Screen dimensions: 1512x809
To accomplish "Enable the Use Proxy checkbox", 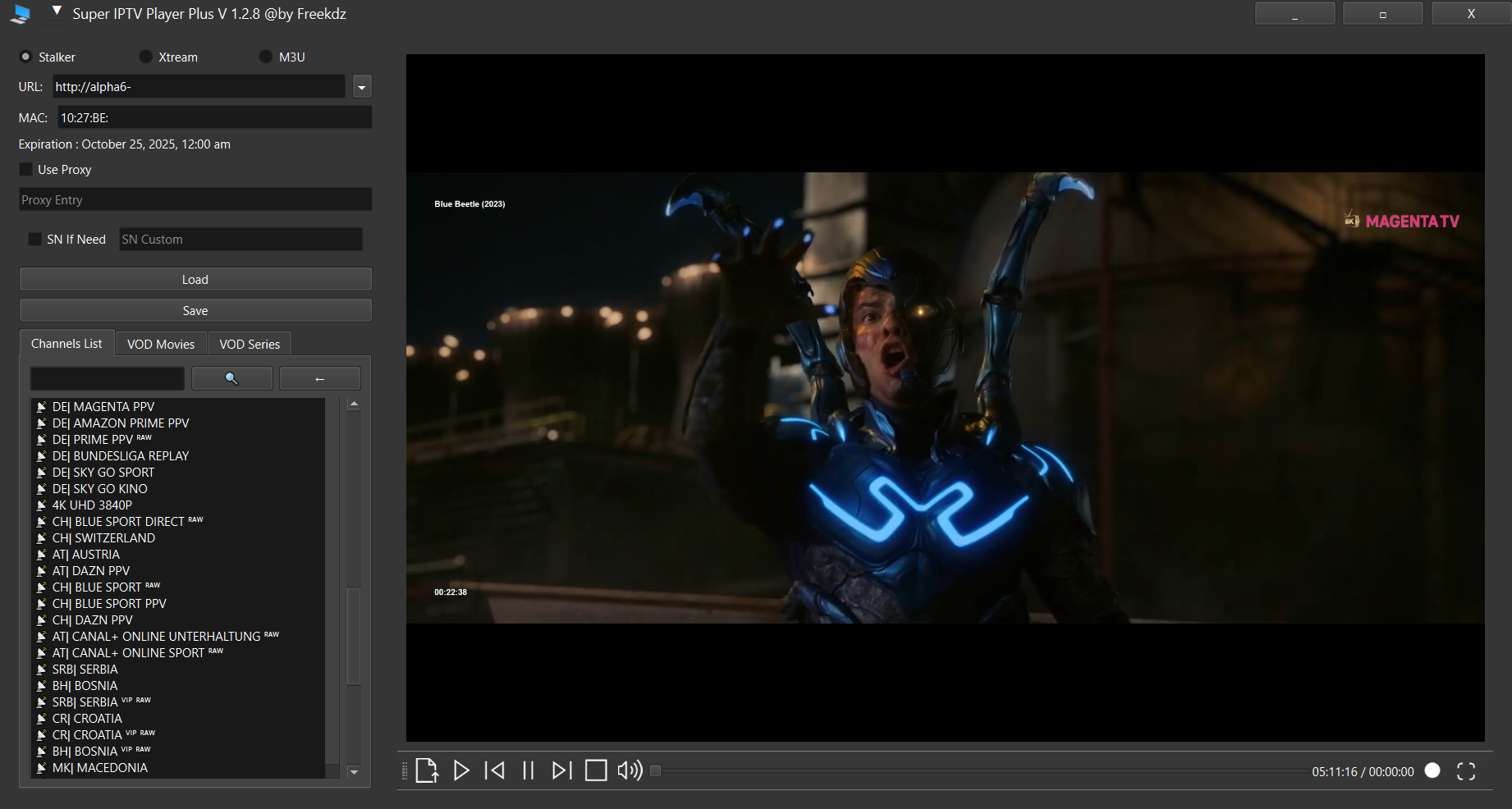I will tap(25, 169).
